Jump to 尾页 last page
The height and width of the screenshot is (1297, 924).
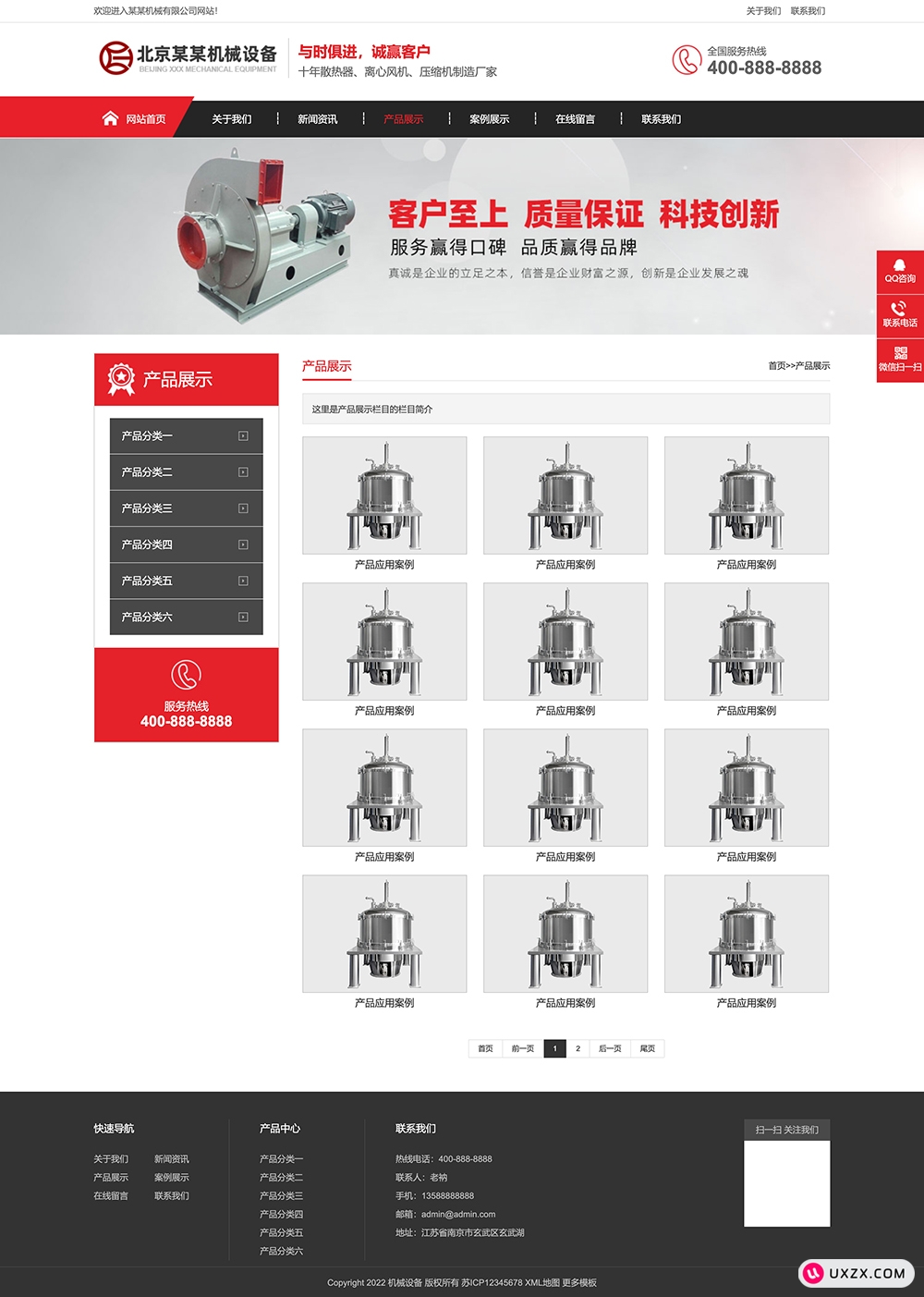point(648,1048)
